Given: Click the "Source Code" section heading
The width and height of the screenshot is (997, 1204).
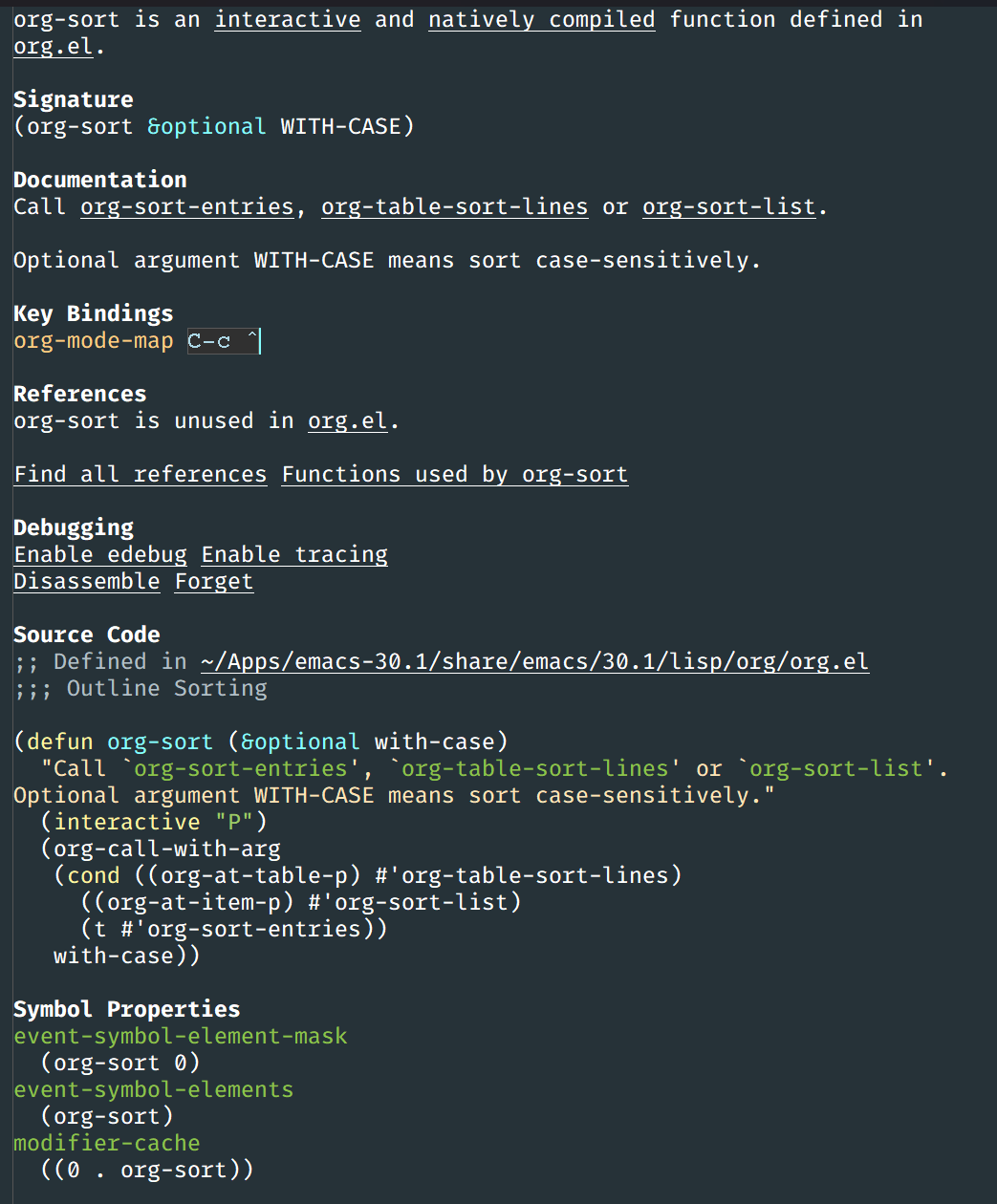Looking at the screenshot, I should click(x=87, y=634).
